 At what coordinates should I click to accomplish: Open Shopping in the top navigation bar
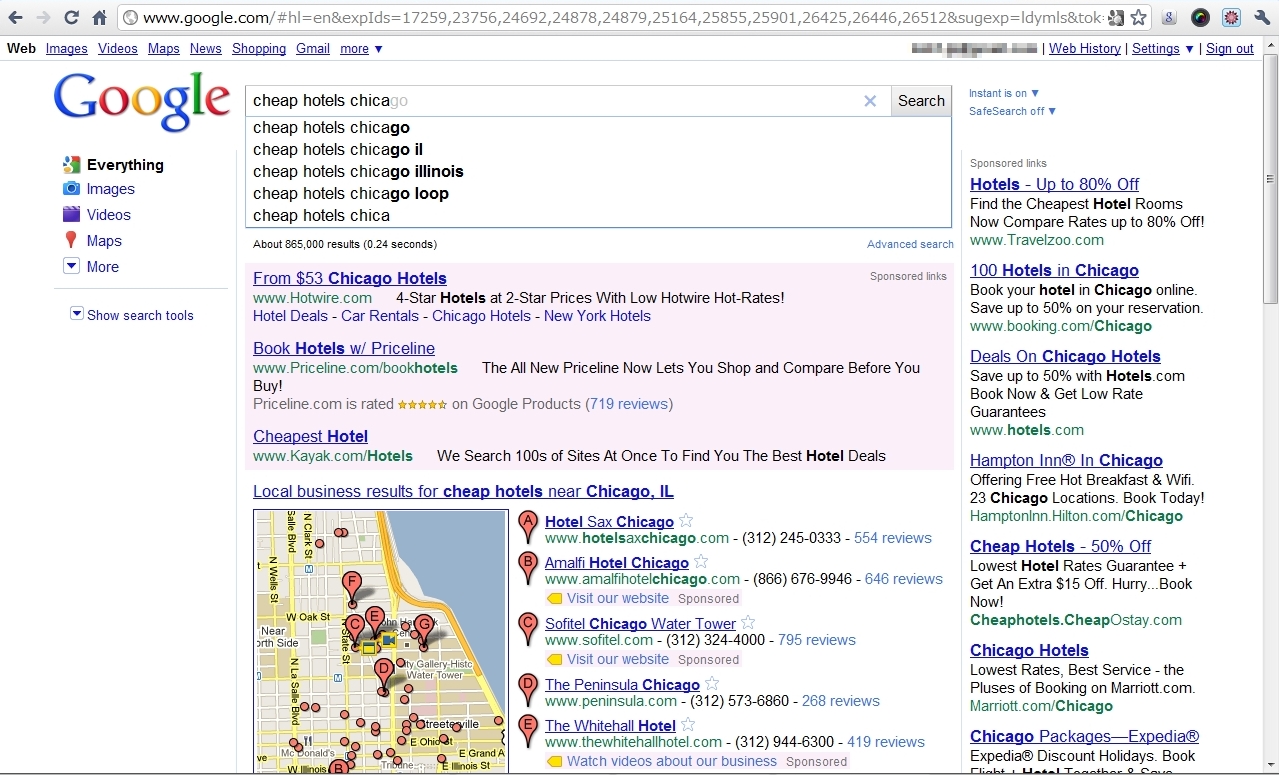pyautogui.click(x=259, y=48)
